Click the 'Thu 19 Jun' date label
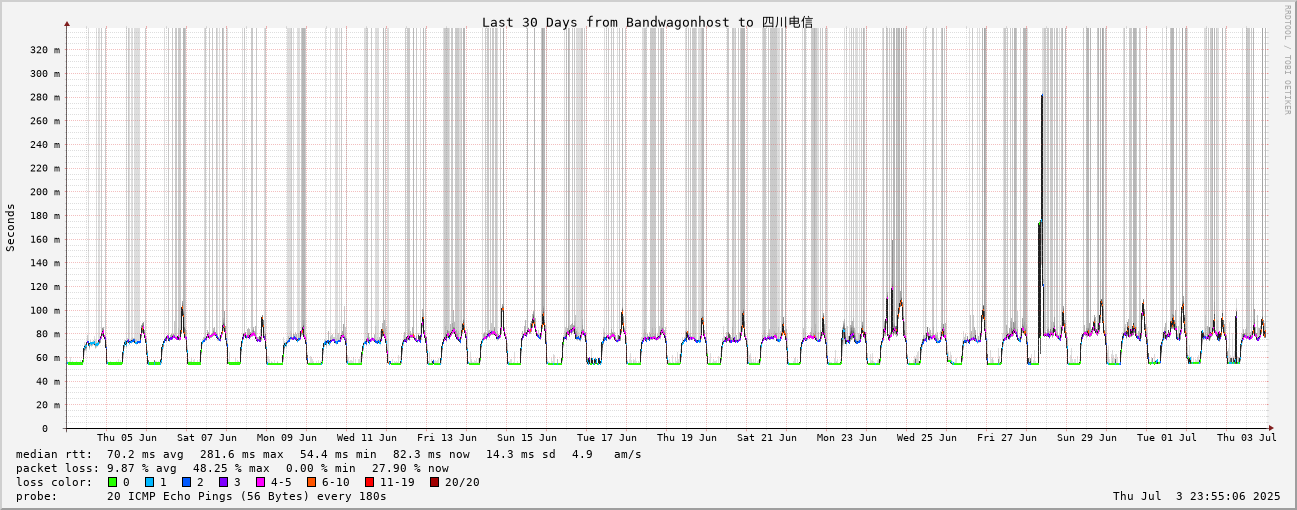This screenshot has height=510, width=1297. tap(687, 438)
